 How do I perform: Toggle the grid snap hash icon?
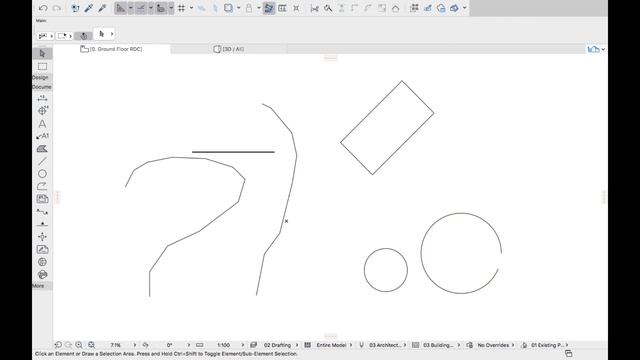[181, 8]
